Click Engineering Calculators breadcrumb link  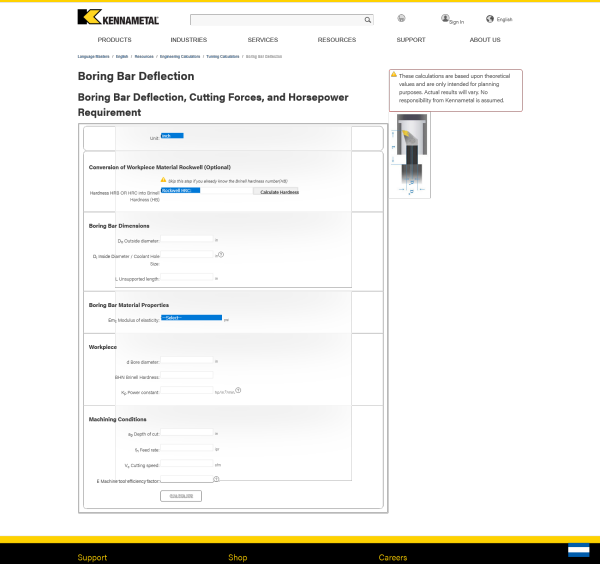(180, 57)
